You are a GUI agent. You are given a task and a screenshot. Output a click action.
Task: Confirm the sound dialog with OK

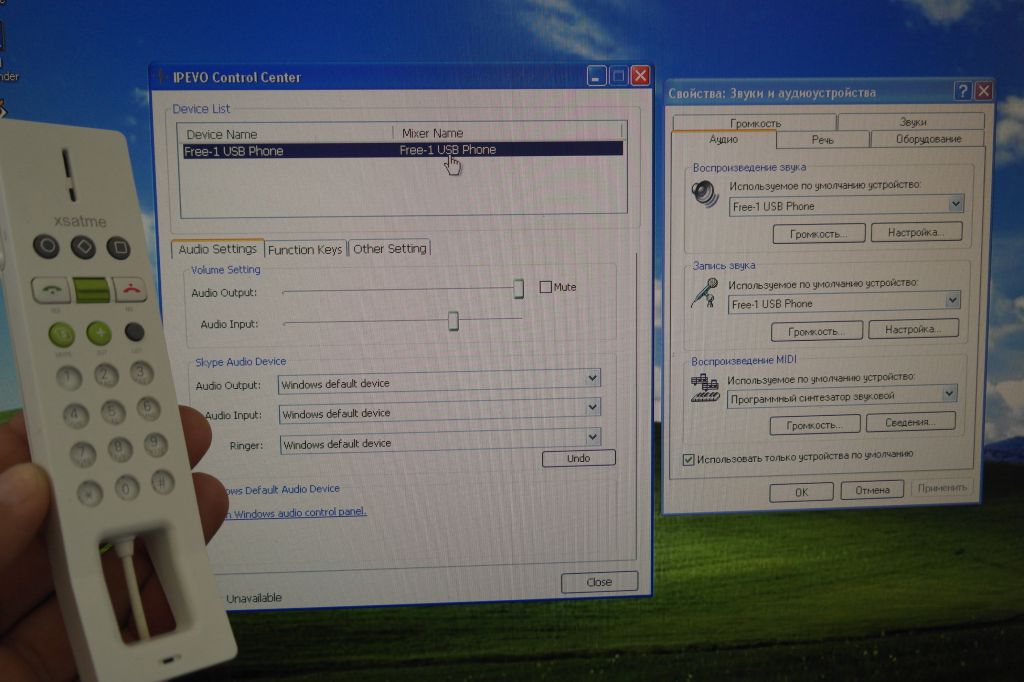coord(801,492)
